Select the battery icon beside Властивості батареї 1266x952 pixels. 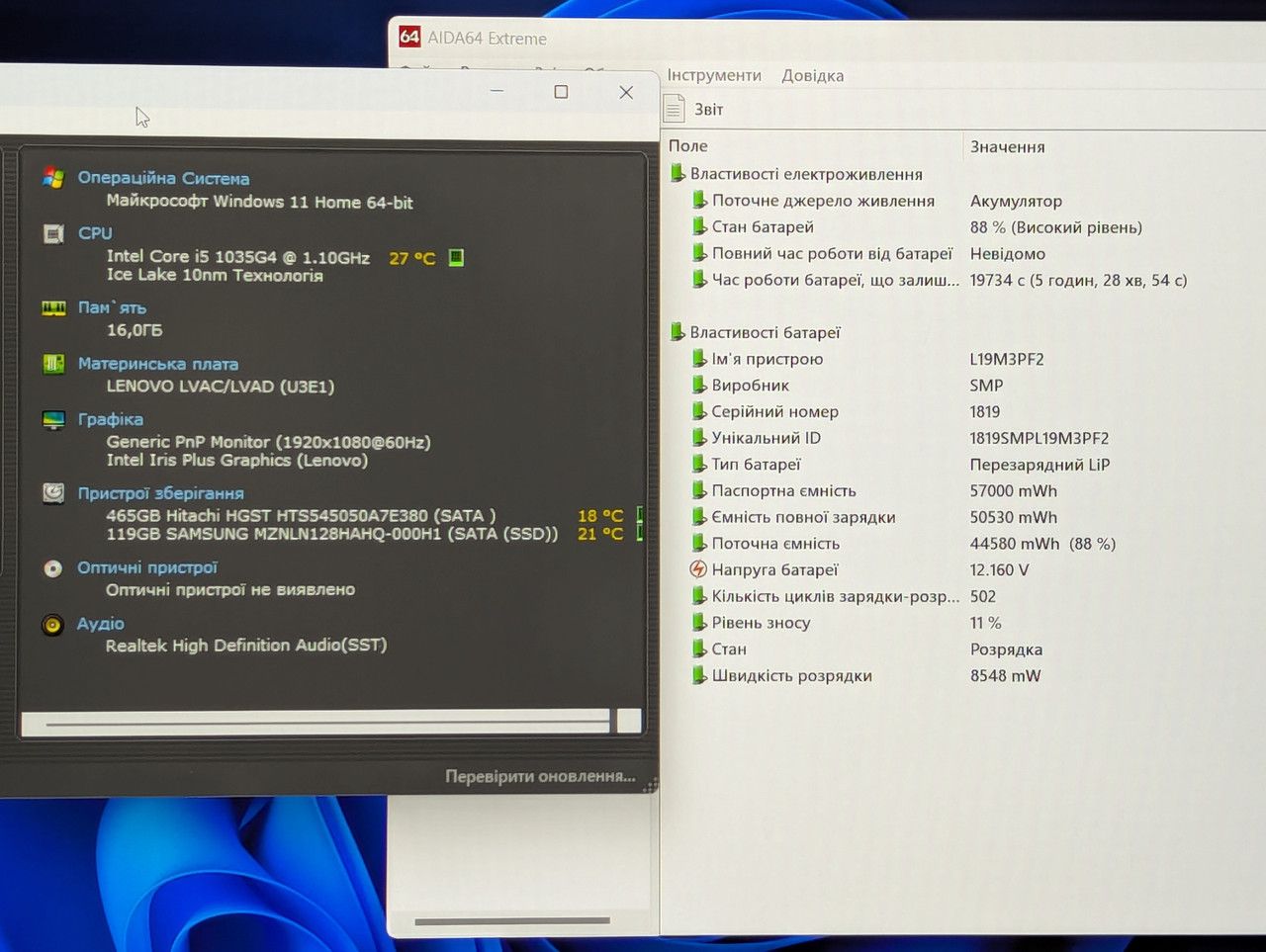point(678,332)
